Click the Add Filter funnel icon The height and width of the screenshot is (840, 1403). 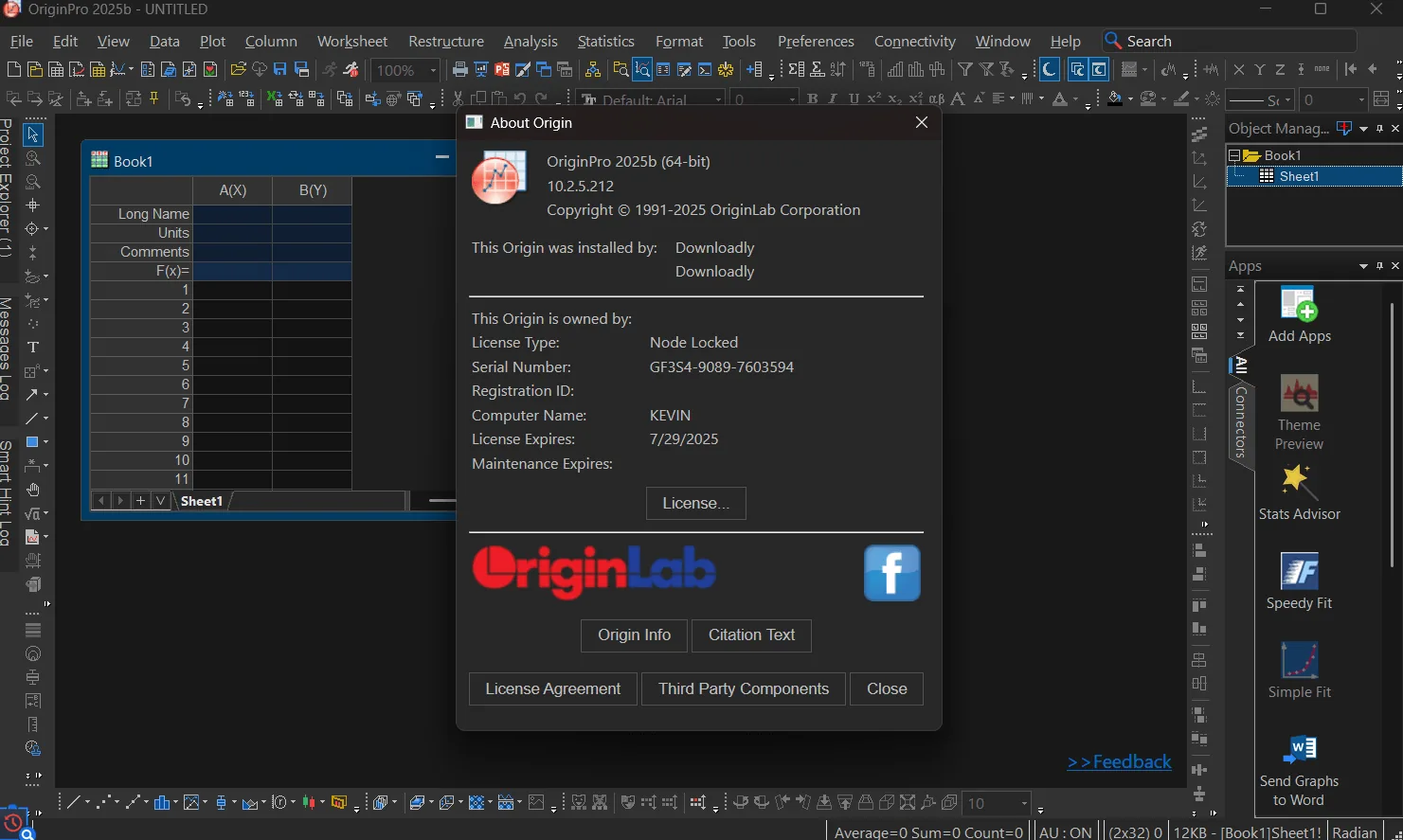click(964, 70)
